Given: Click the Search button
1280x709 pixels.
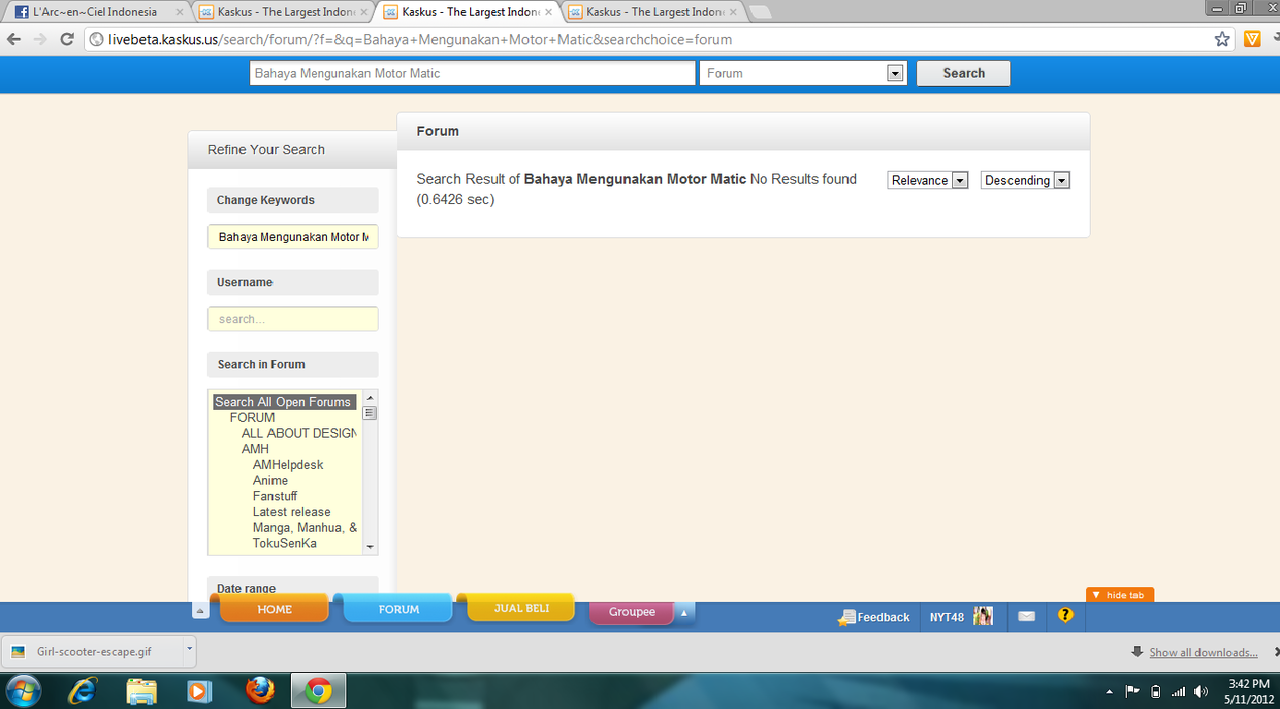Looking at the screenshot, I should click(x=963, y=73).
